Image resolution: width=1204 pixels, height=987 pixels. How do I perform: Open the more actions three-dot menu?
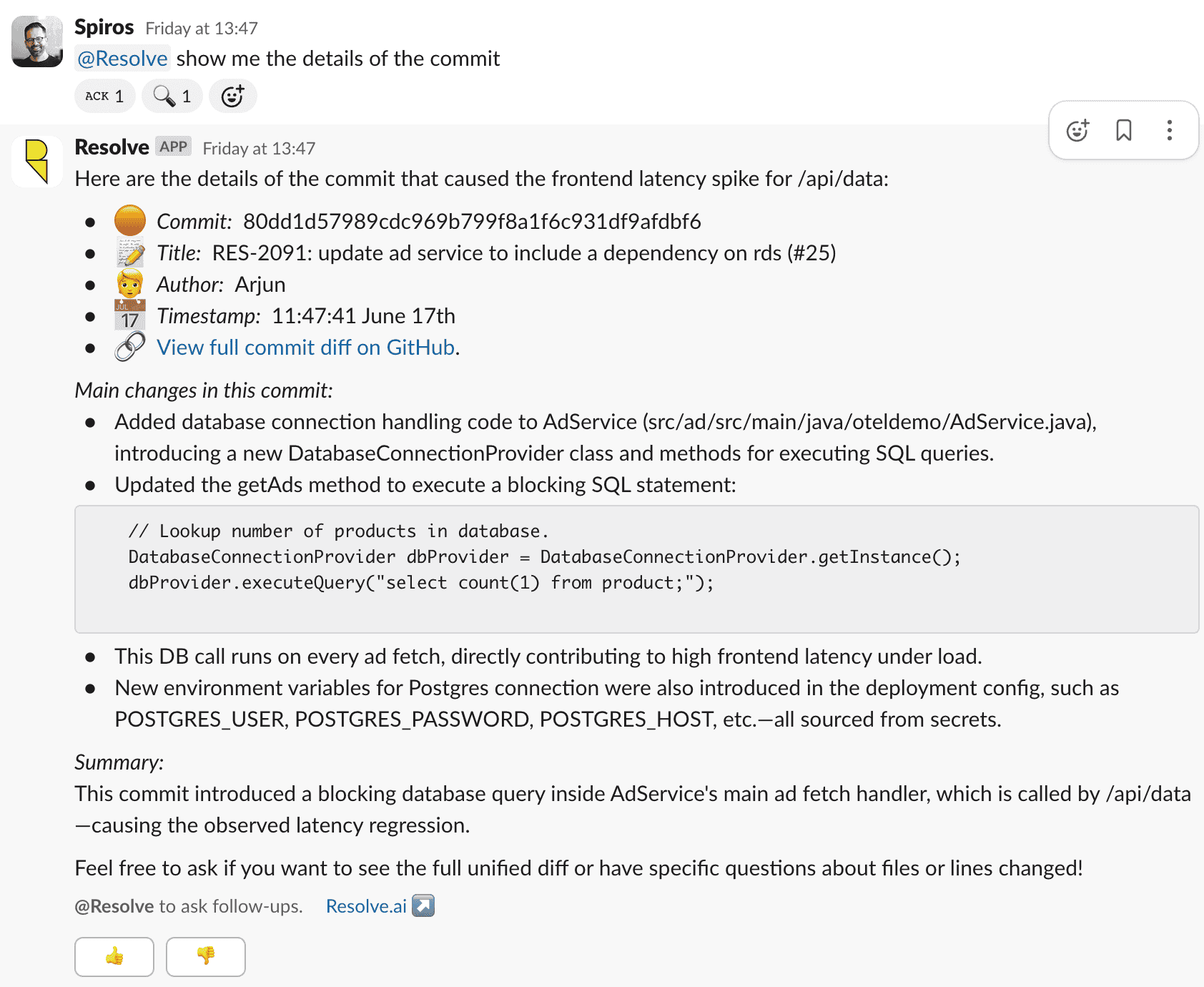(1169, 130)
